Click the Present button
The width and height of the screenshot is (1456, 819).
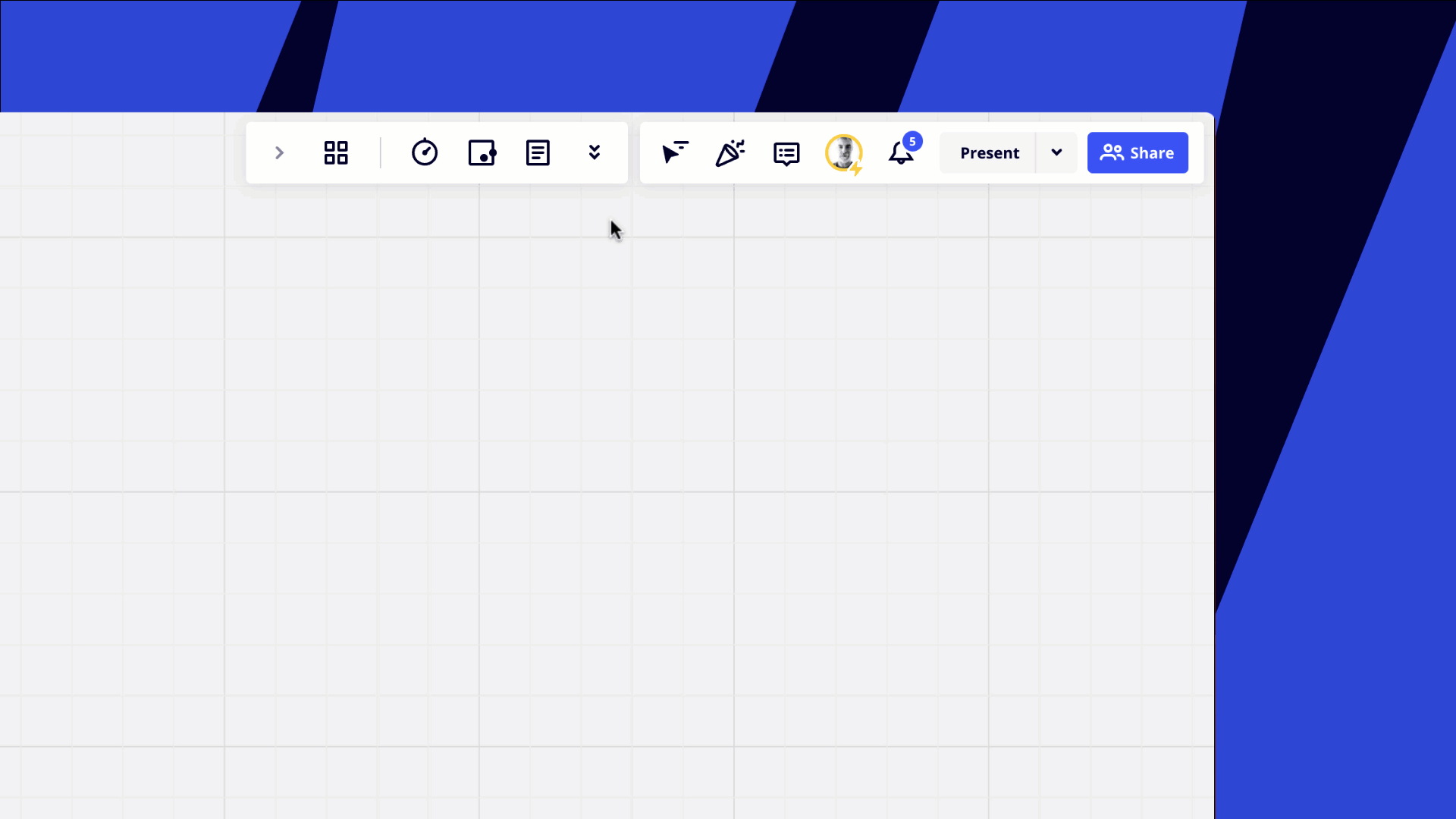[989, 153]
